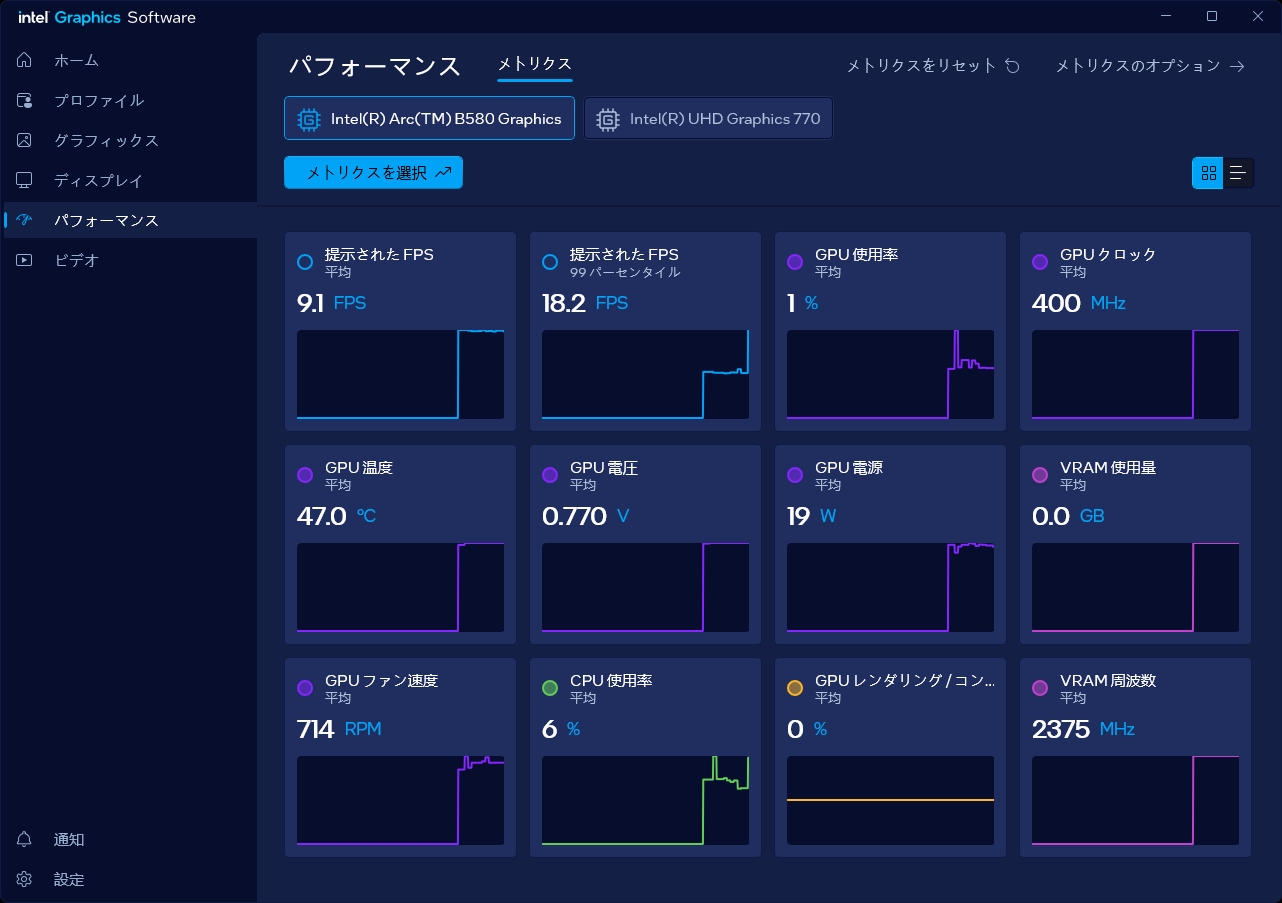Click the 0.0 GB value
The height and width of the screenshot is (903, 1282).
point(1068,516)
